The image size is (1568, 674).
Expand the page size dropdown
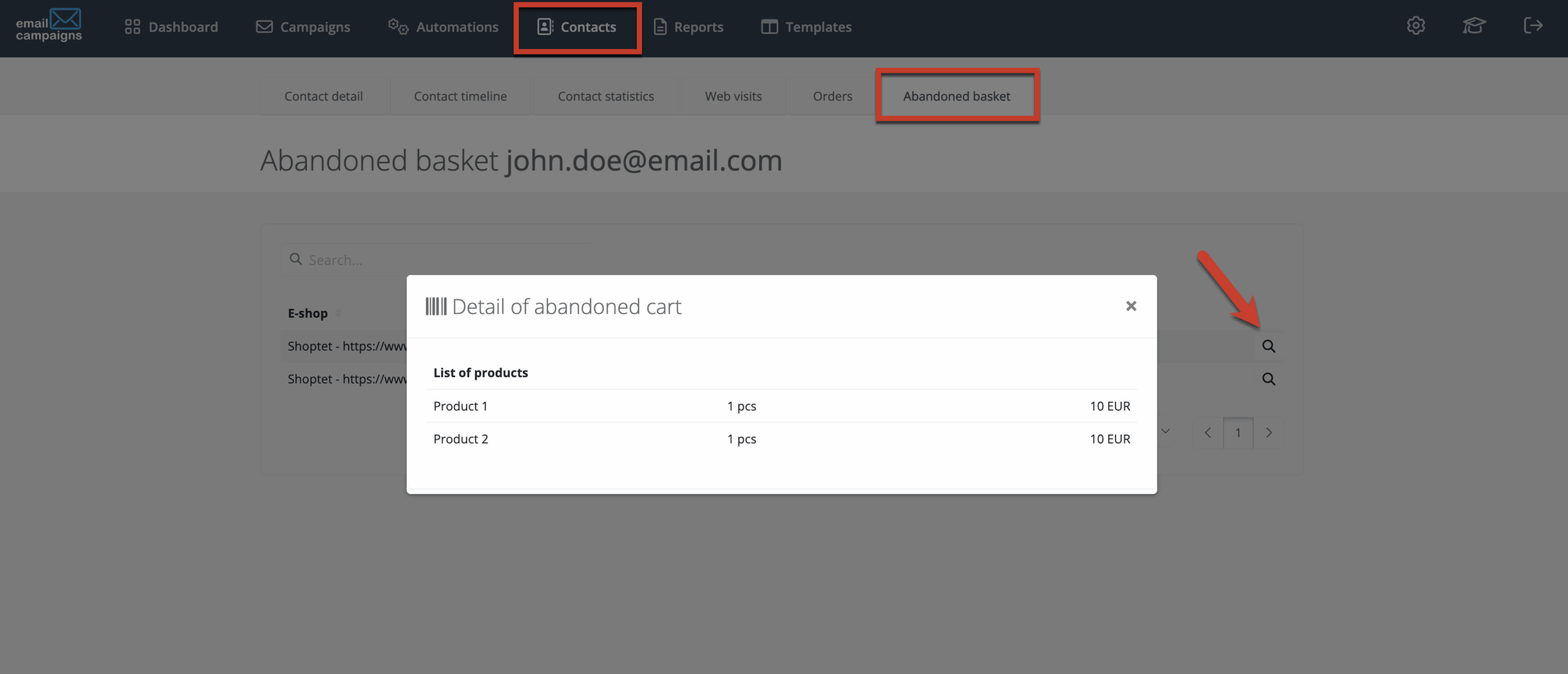pyautogui.click(x=1166, y=432)
